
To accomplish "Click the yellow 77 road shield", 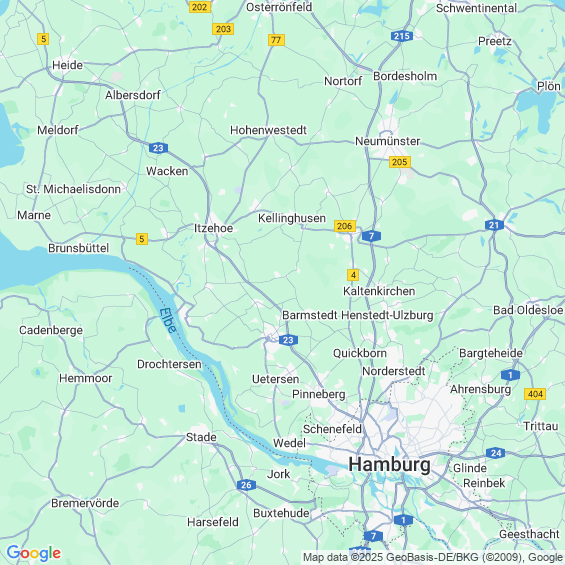I will [x=276, y=40].
